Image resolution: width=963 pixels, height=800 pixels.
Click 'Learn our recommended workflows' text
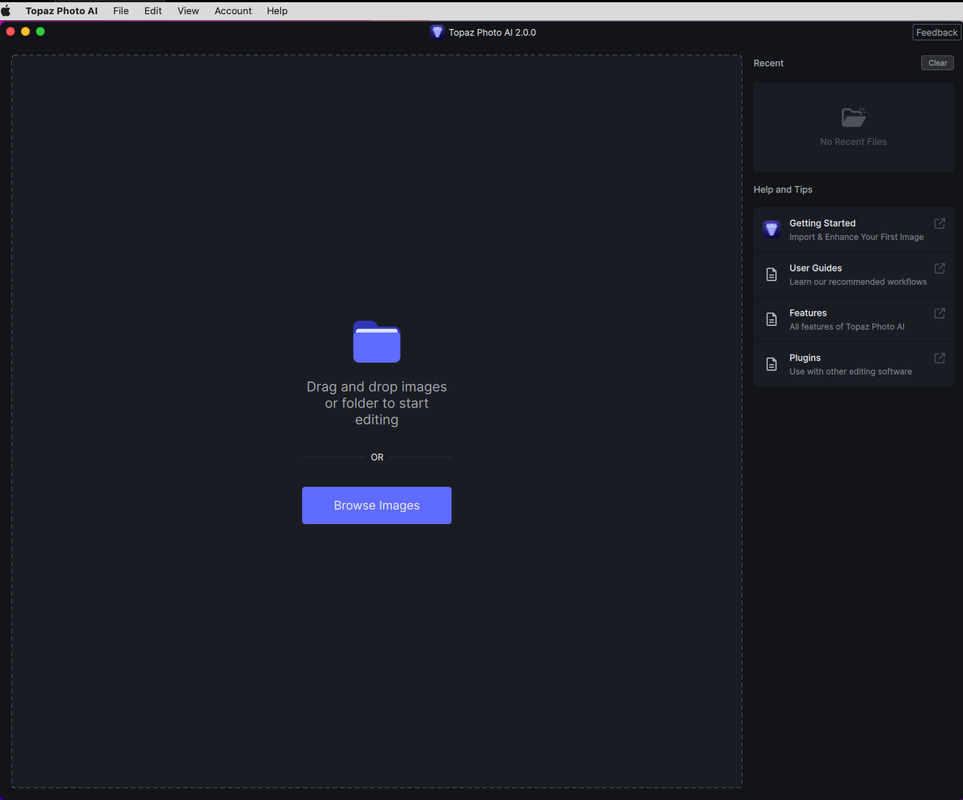point(857,282)
